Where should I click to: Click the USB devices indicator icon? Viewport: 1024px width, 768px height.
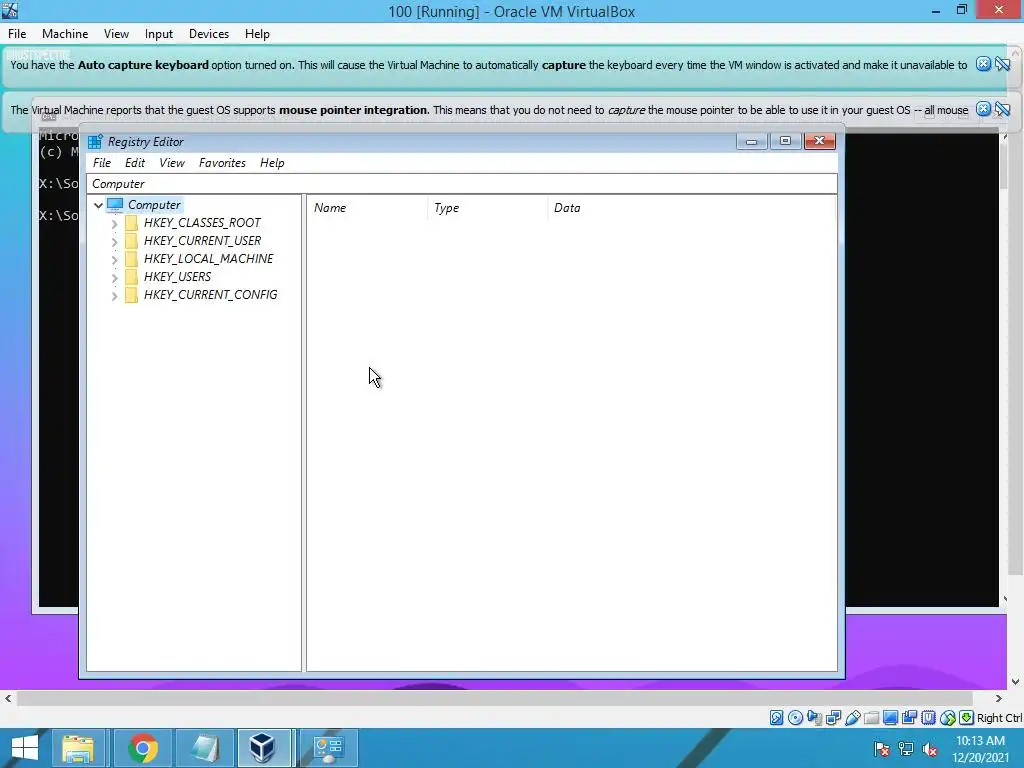pos(852,718)
